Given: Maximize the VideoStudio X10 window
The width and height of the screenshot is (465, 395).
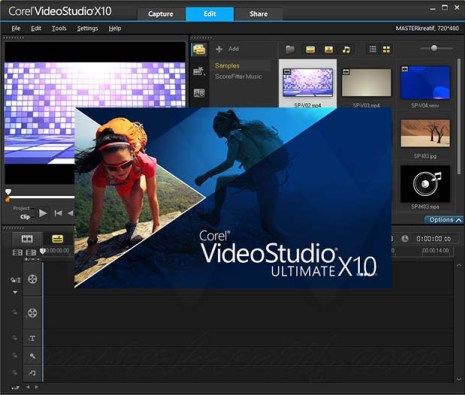Looking at the screenshot, I should click(445, 7).
